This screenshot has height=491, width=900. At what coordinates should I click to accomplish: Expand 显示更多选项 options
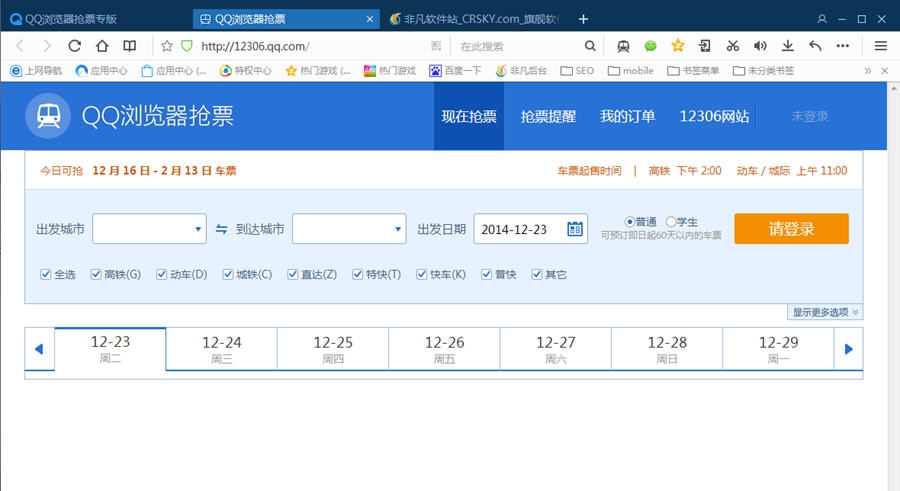point(825,312)
